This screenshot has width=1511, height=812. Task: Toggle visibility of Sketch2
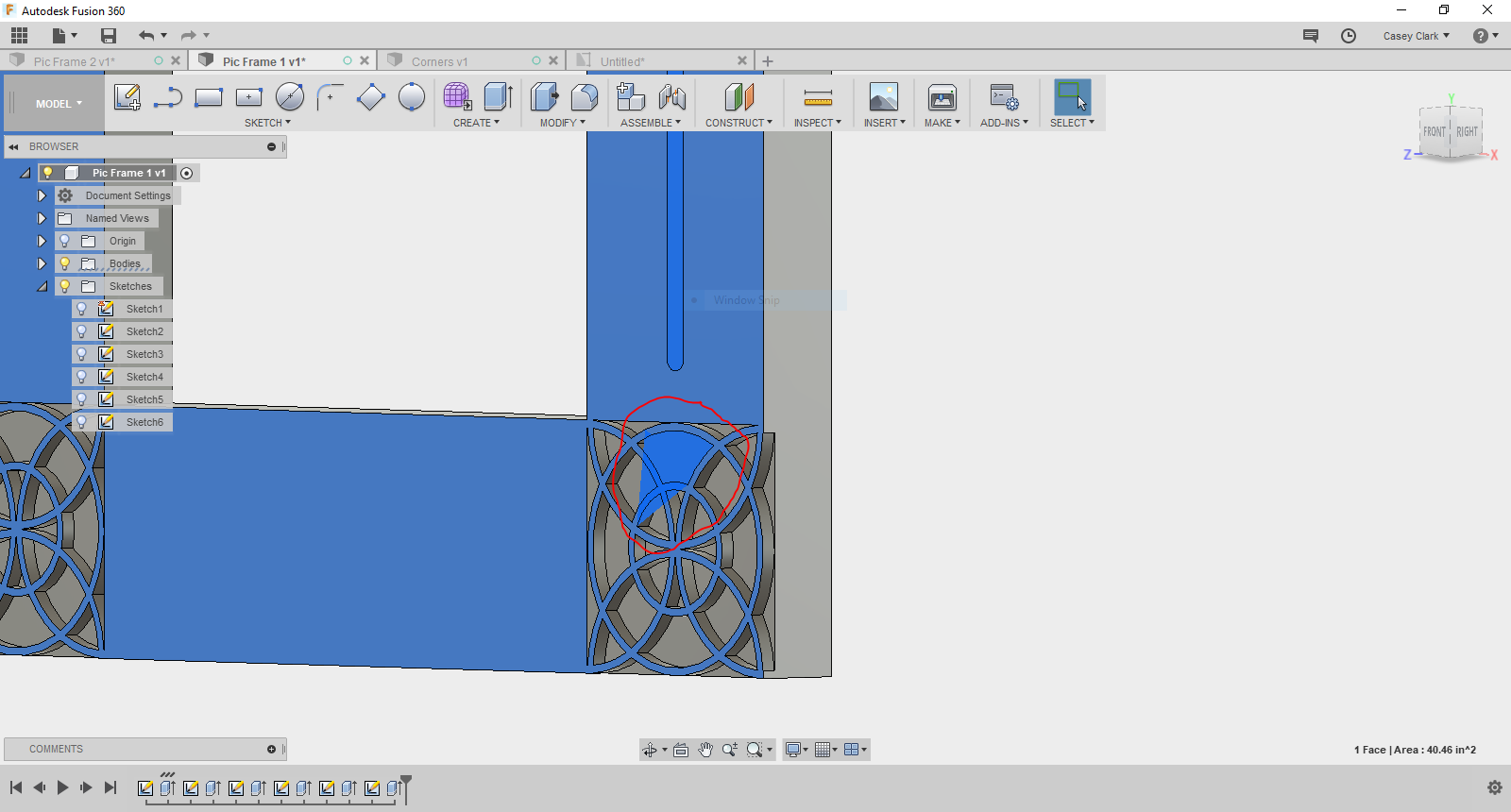pyautogui.click(x=82, y=331)
